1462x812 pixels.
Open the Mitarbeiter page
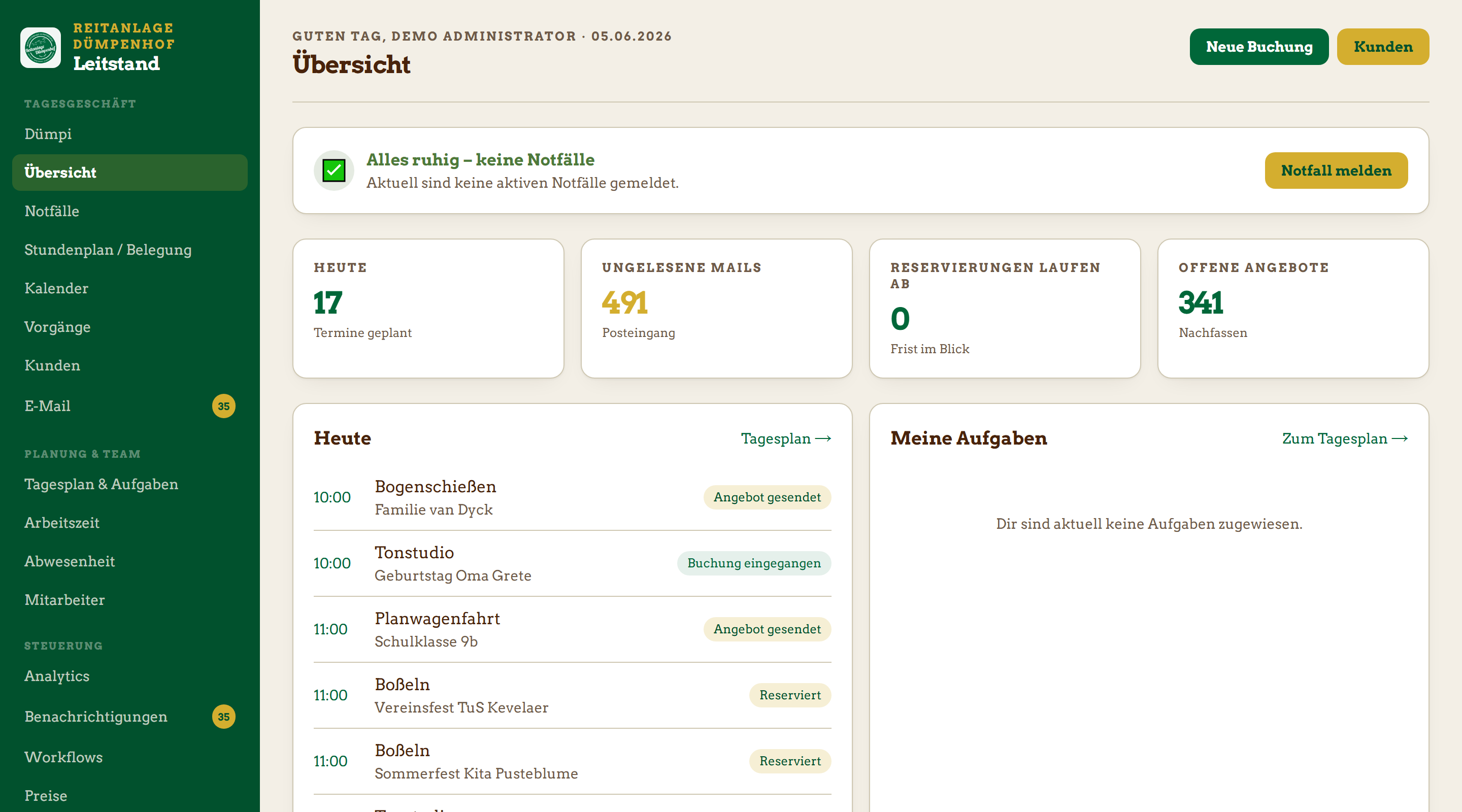129,600
